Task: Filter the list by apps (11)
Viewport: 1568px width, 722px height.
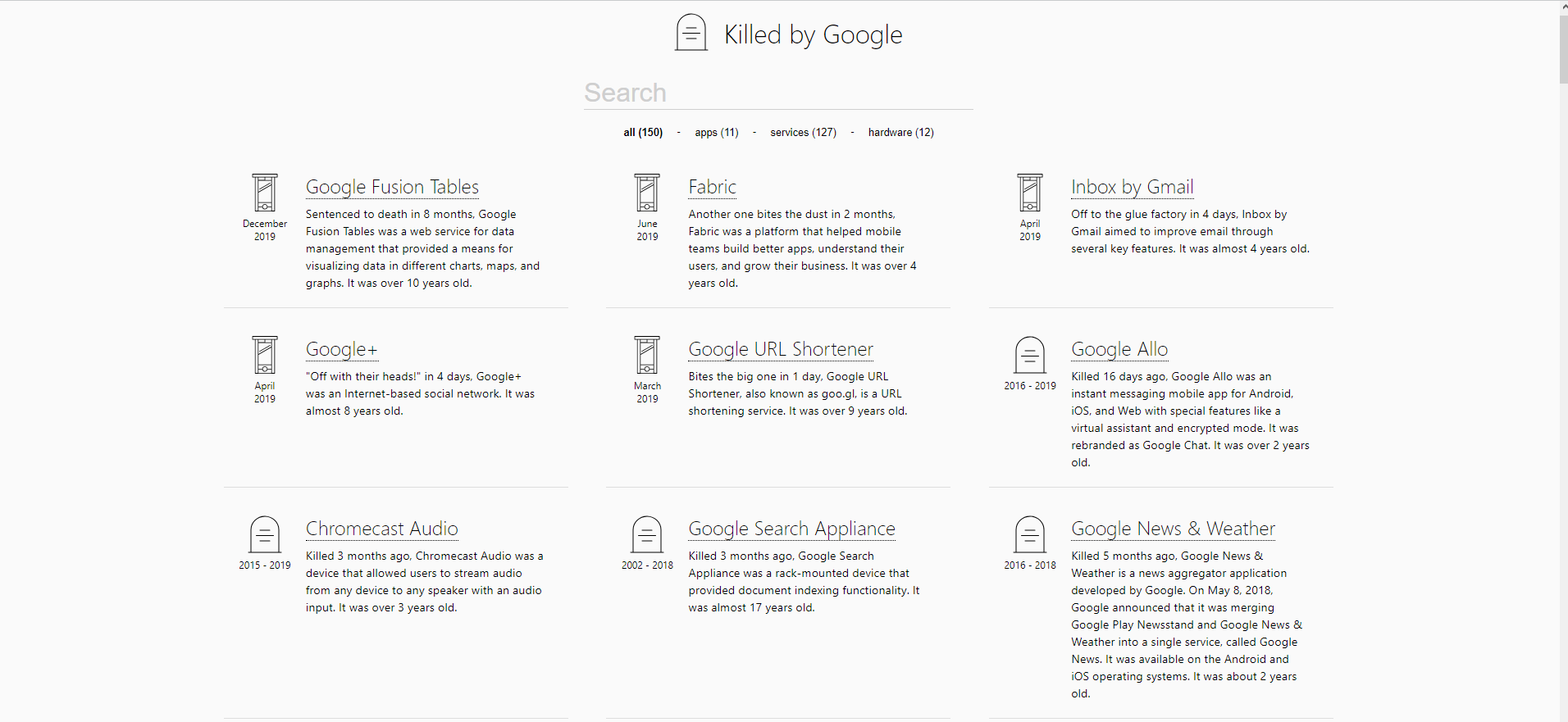Action: point(717,132)
